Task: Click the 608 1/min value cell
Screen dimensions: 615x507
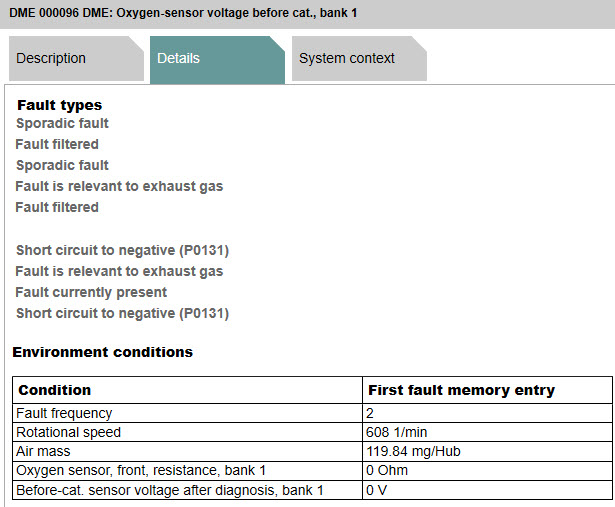Action: [397, 432]
